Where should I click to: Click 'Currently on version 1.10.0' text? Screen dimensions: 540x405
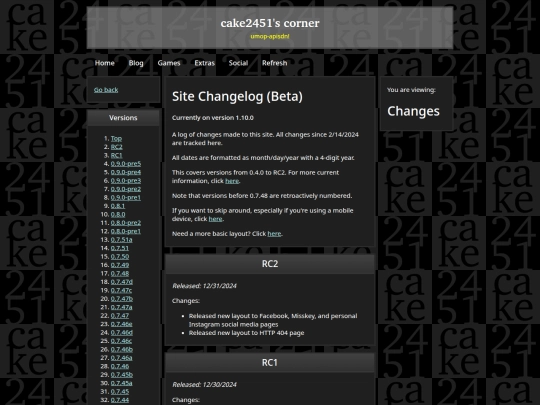[x=213, y=118]
